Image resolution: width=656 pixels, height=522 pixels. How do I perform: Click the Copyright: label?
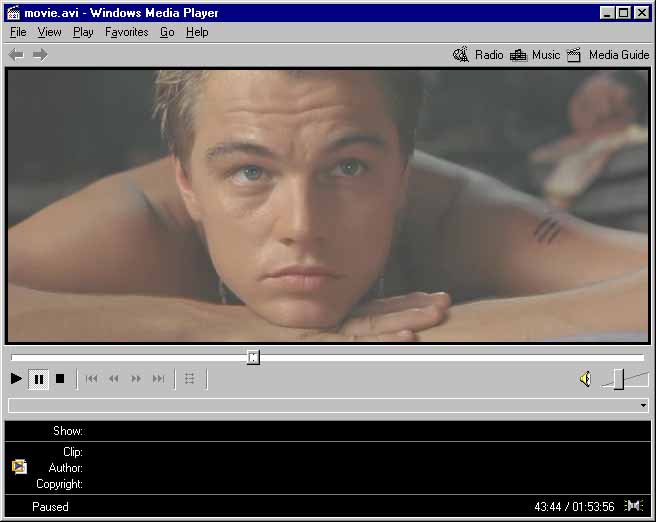pyautogui.click(x=59, y=484)
